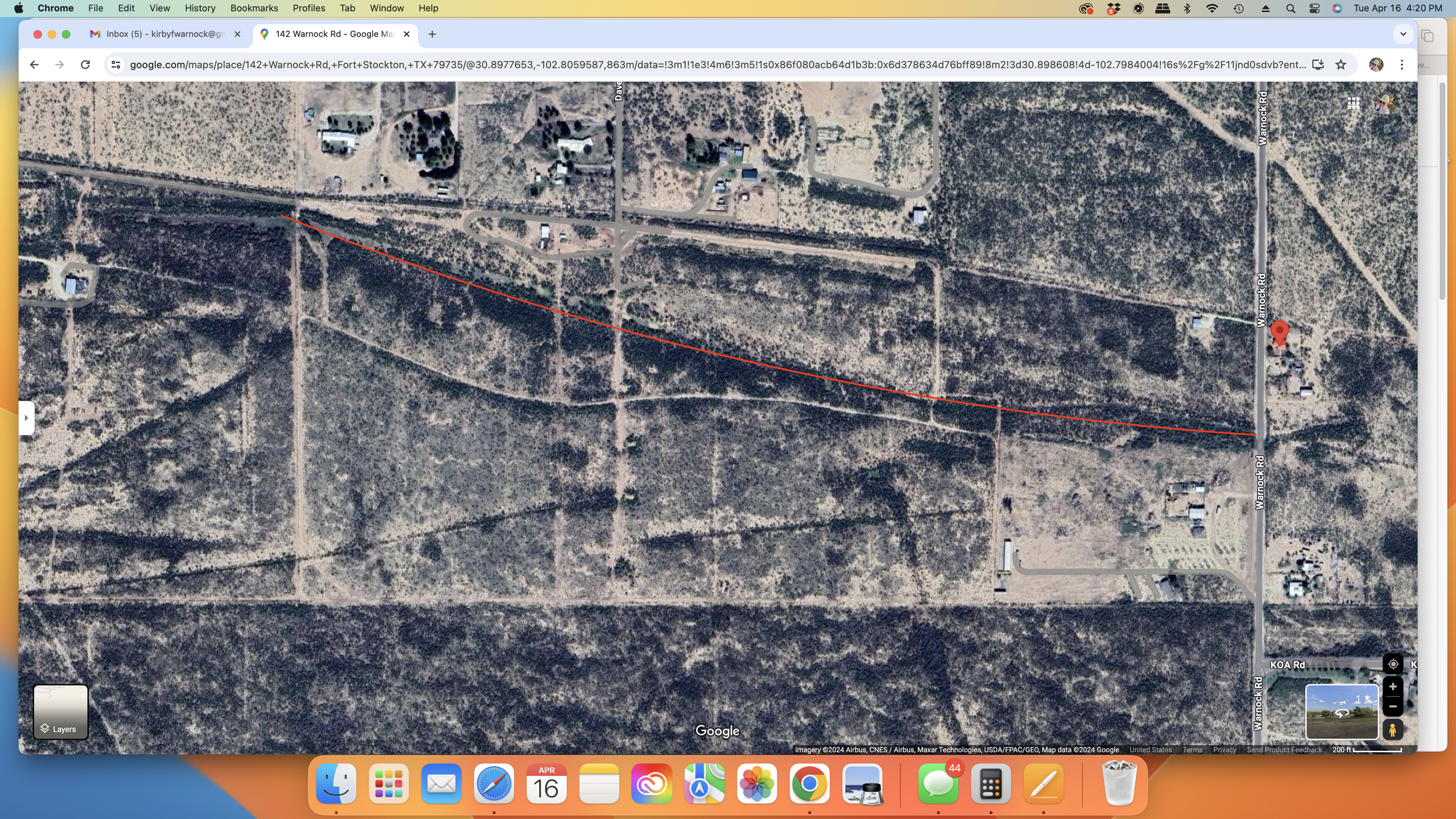Click the URL address bar field
Viewport: 1456px width, 819px height.
click(716, 65)
